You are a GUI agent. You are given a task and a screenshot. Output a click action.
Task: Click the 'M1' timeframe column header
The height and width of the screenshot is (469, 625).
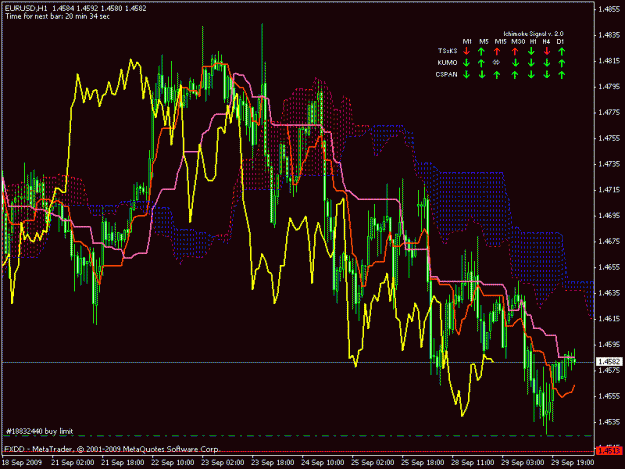(x=467, y=41)
